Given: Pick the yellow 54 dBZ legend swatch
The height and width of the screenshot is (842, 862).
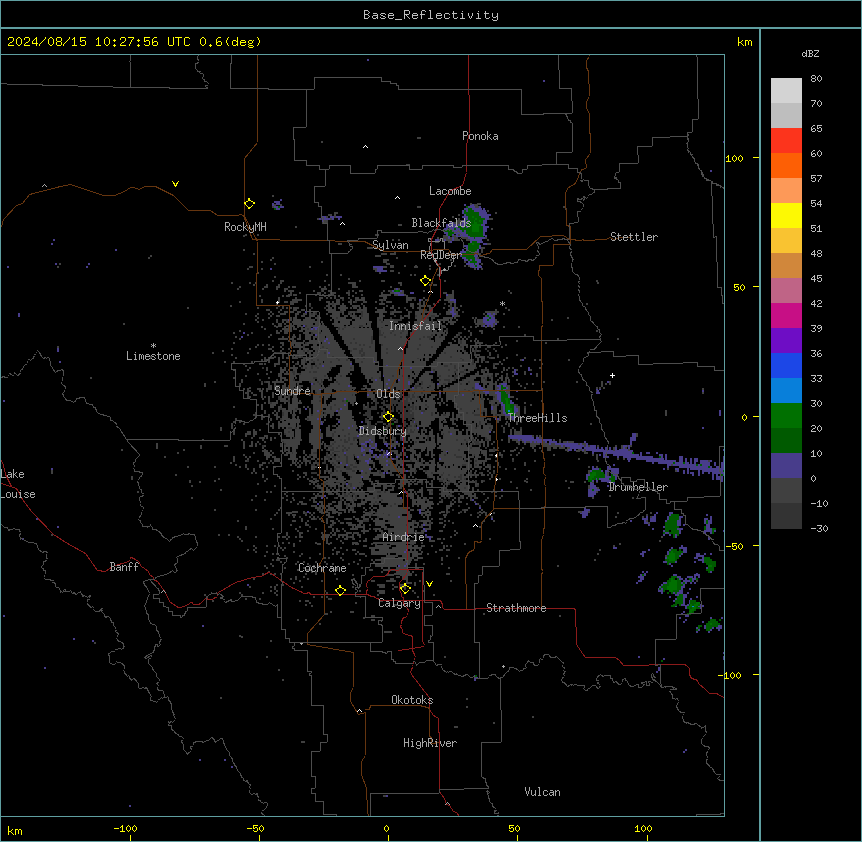Looking at the screenshot, I should pos(786,215).
